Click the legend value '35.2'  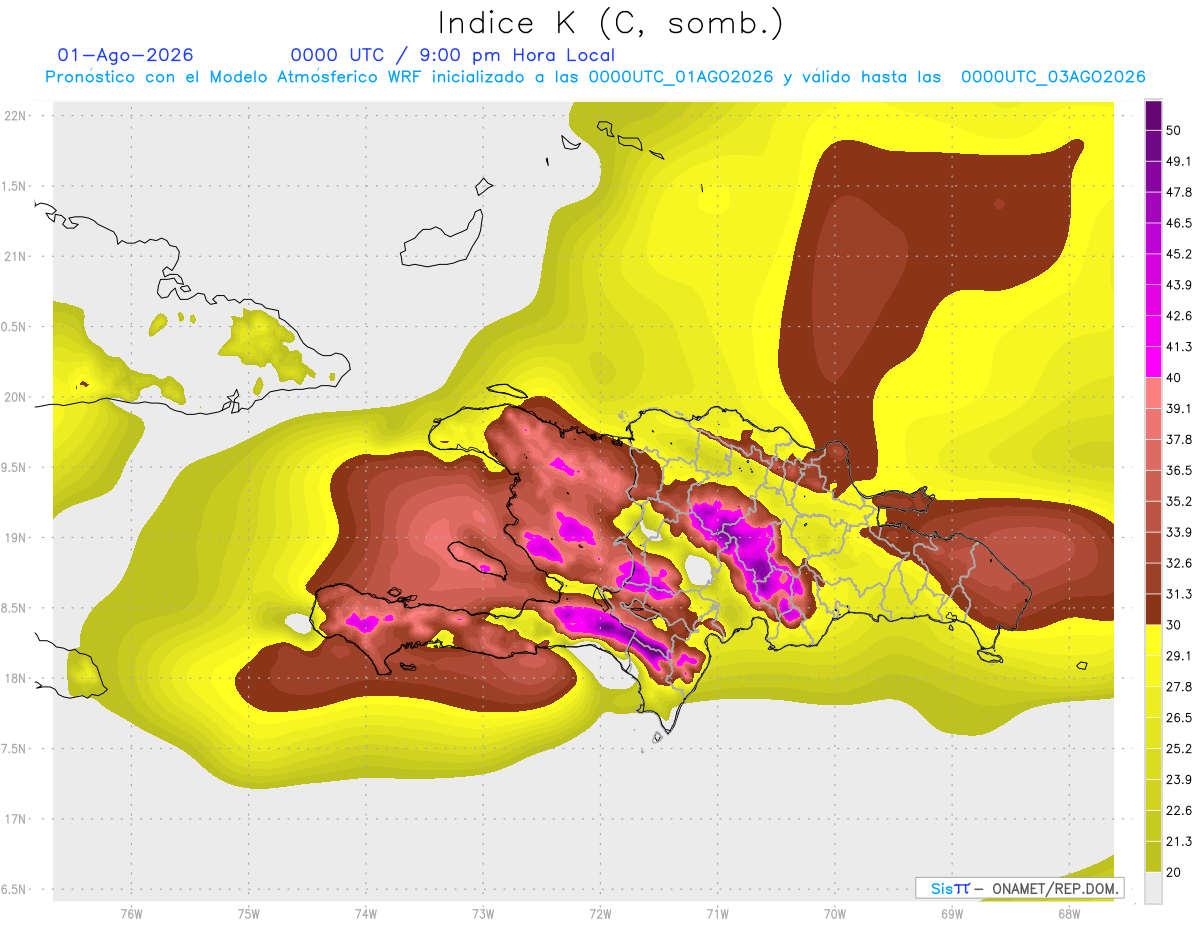(1179, 502)
